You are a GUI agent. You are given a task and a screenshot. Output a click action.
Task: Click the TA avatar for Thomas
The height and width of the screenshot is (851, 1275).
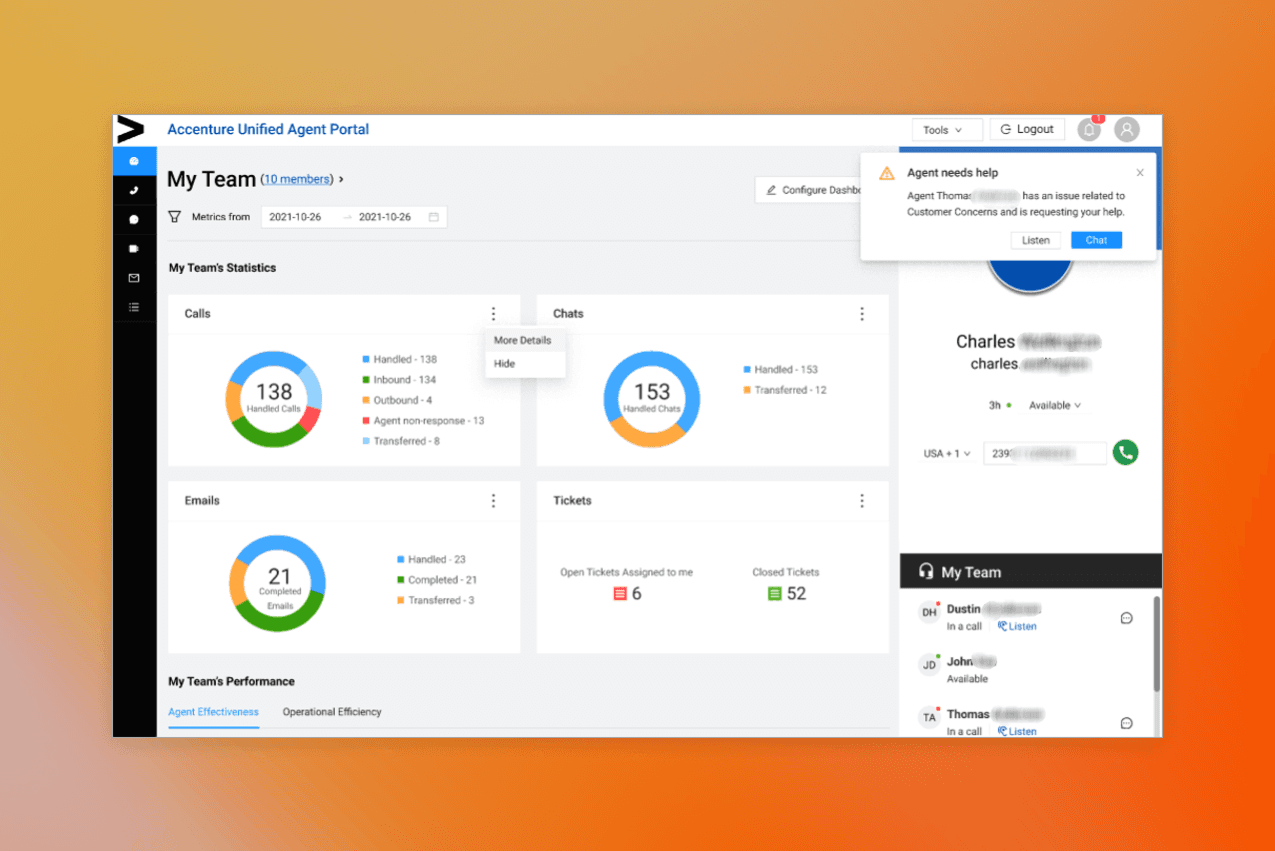[x=929, y=717]
